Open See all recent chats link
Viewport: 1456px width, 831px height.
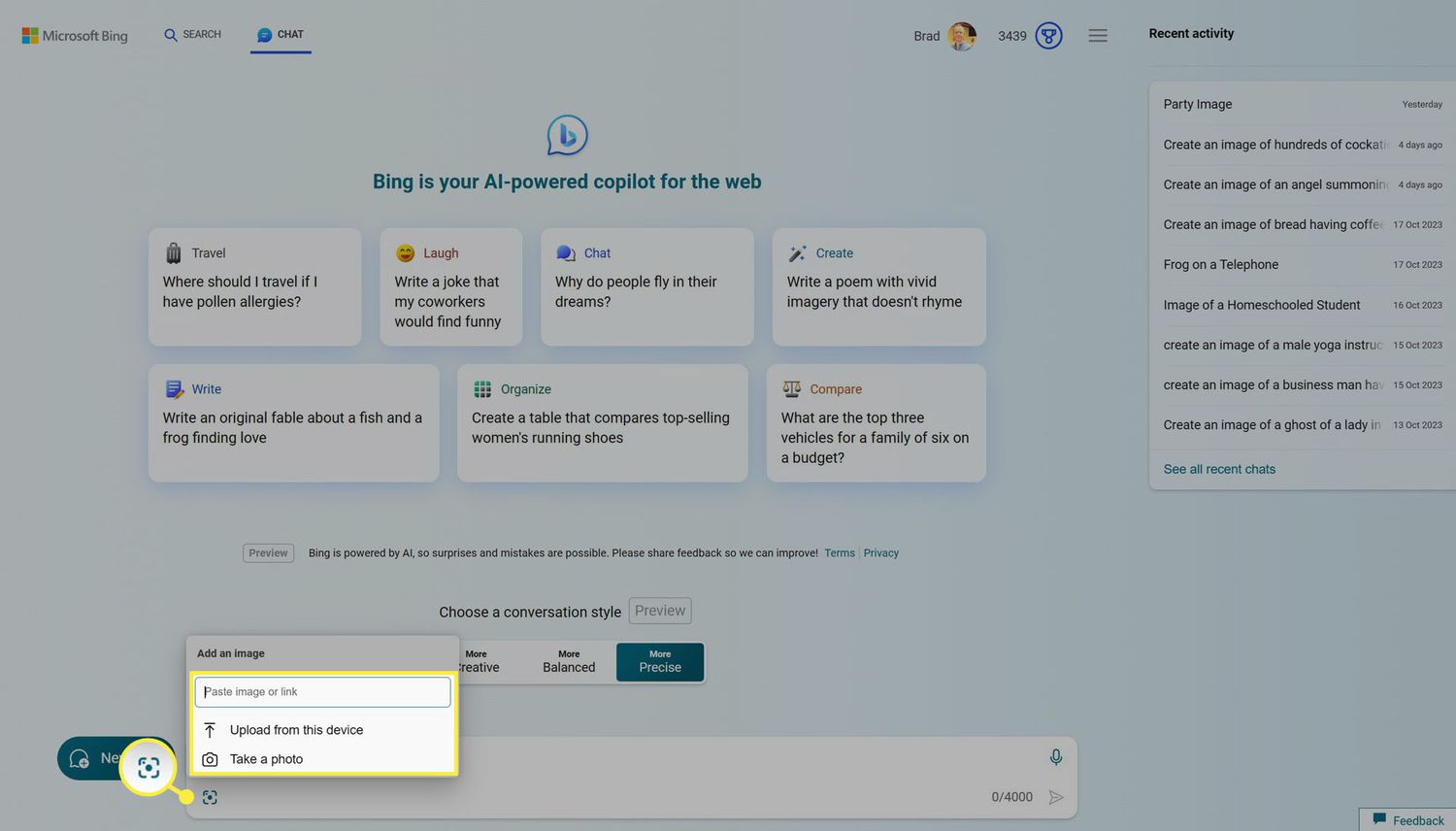[1219, 469]
